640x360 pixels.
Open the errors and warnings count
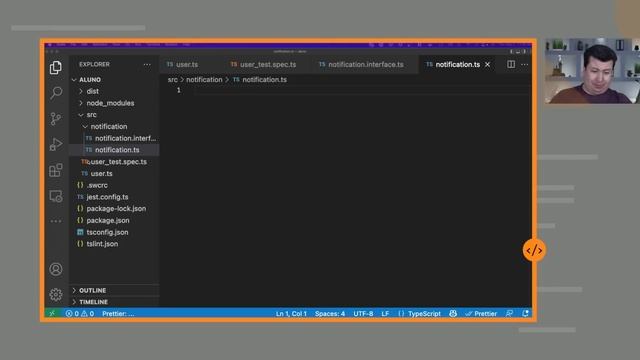click(80, 313)
